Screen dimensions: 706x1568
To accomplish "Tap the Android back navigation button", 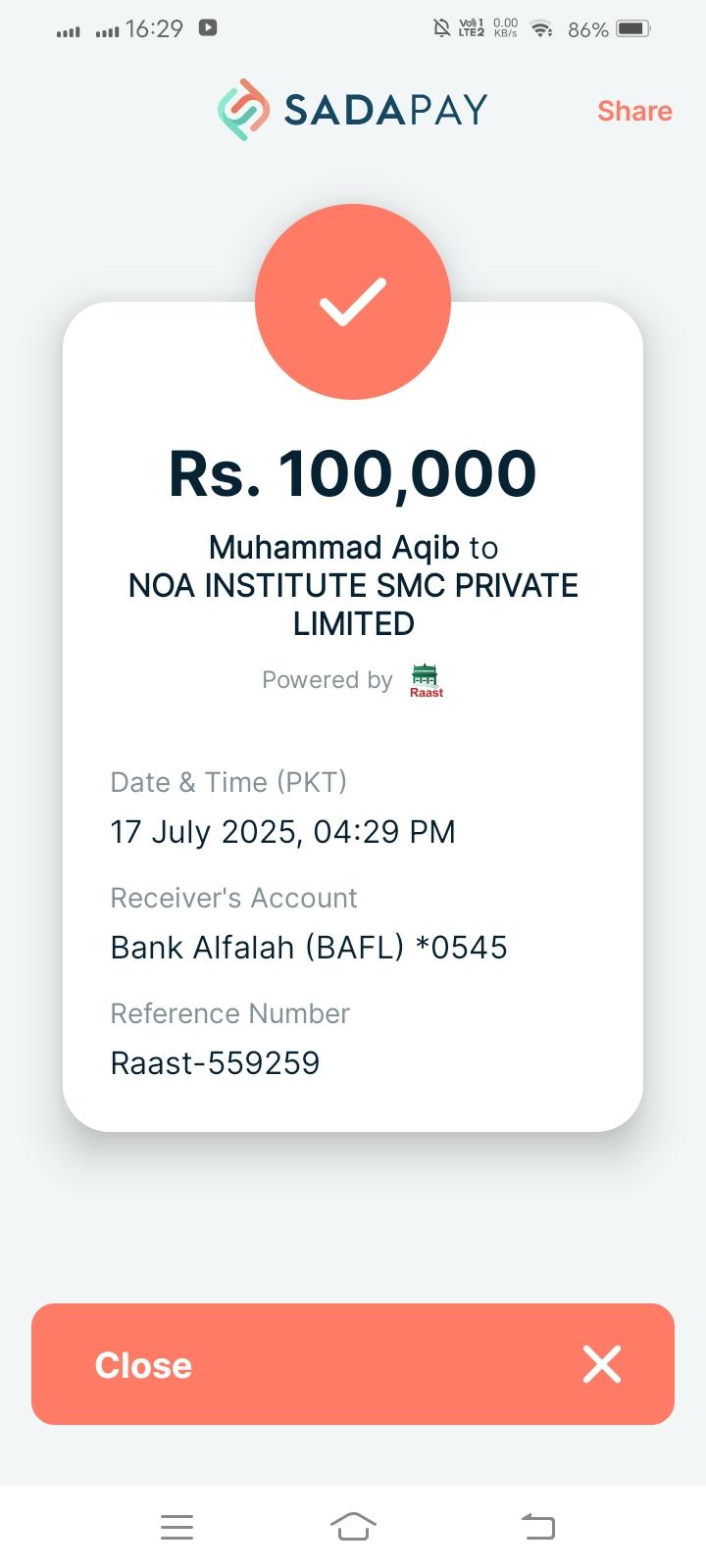I will (537, 1527).
